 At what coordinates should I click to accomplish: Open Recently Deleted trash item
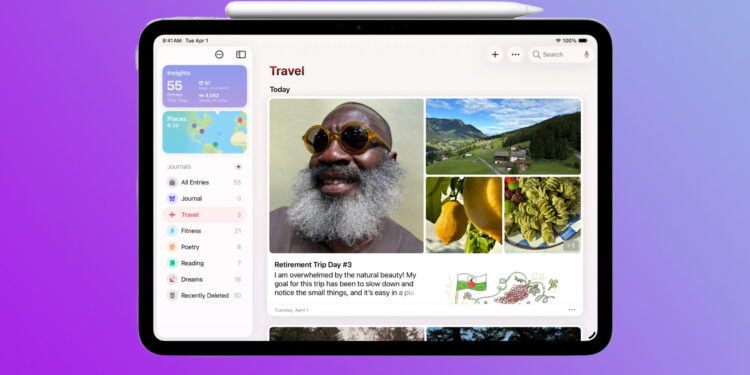click(x=205, y=296)
